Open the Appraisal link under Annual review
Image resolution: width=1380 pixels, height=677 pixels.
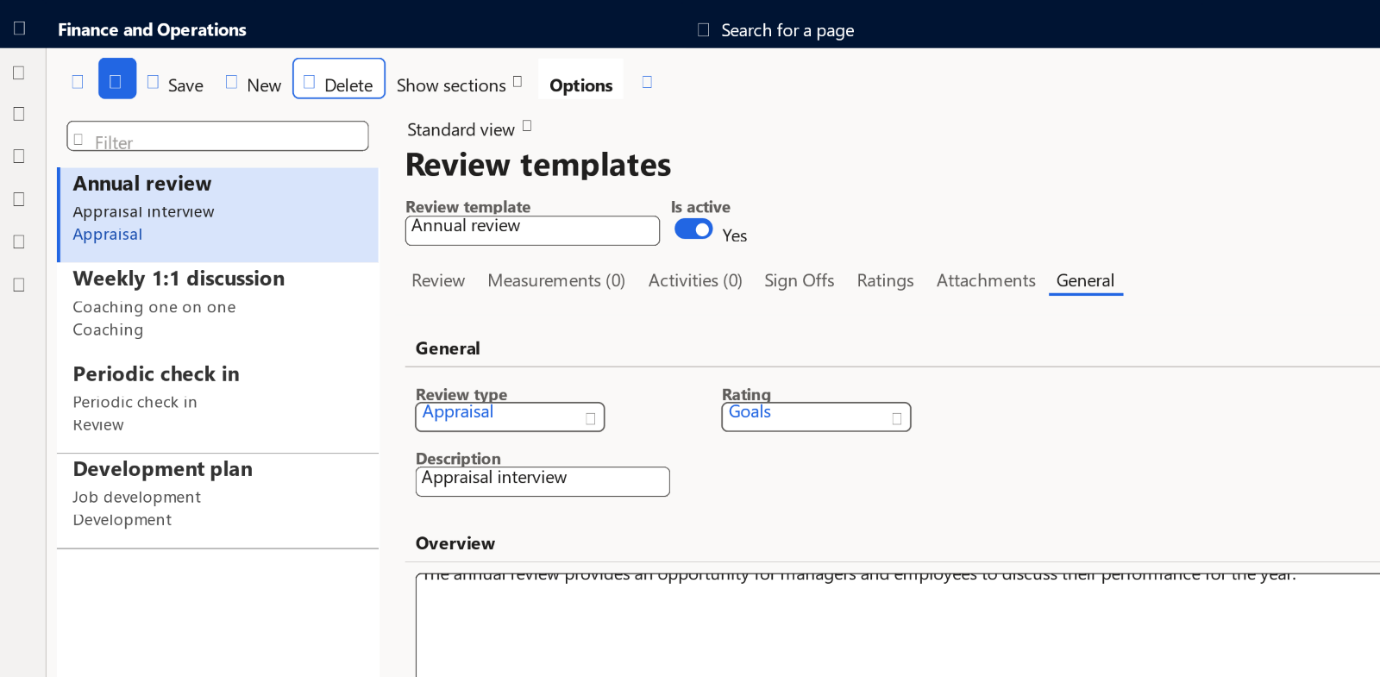[108, 234]
